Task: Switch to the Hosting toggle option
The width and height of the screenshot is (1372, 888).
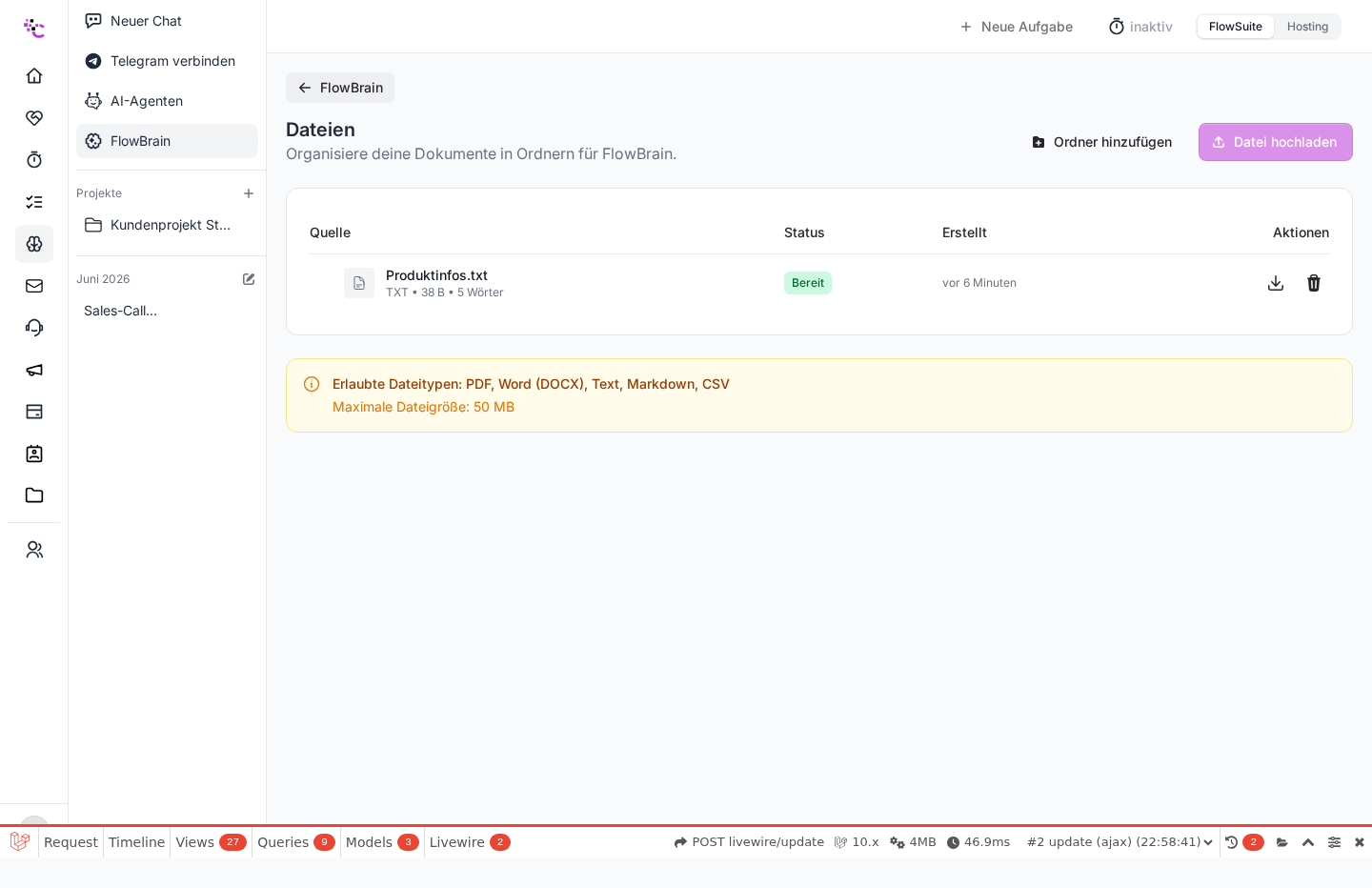Action: [x=1307, y=27]
